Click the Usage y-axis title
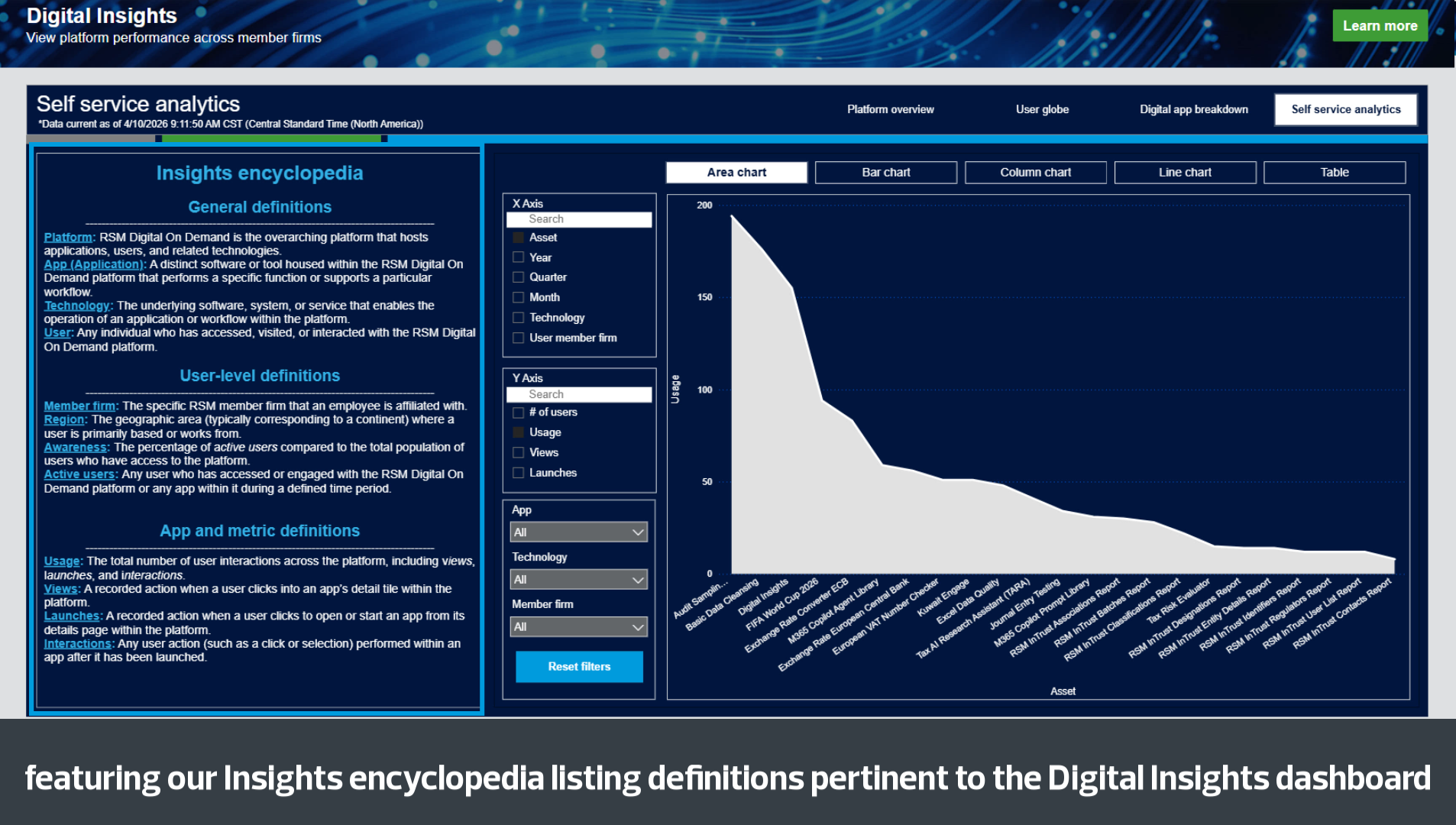1456x825 pixels. tap(675, 390)
